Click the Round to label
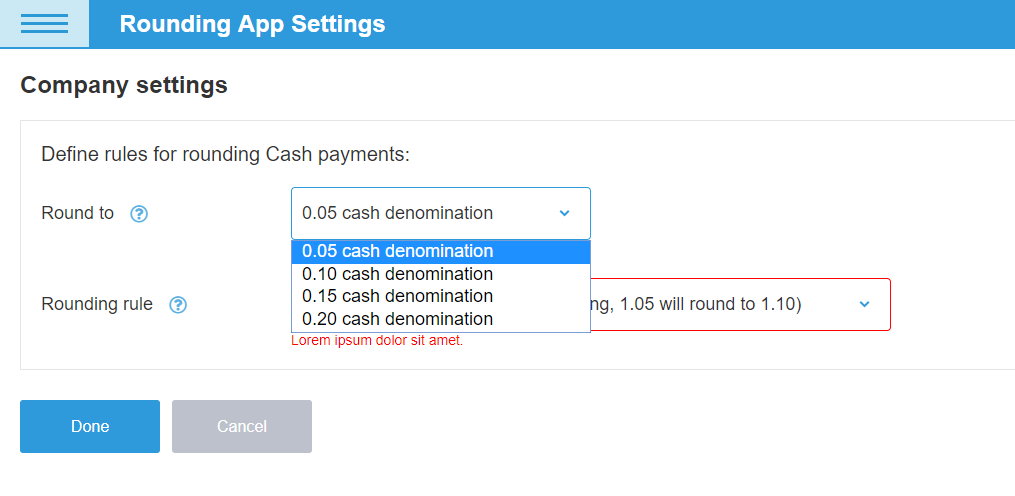This screenshot has height=496, width=1015. [78, 213]
